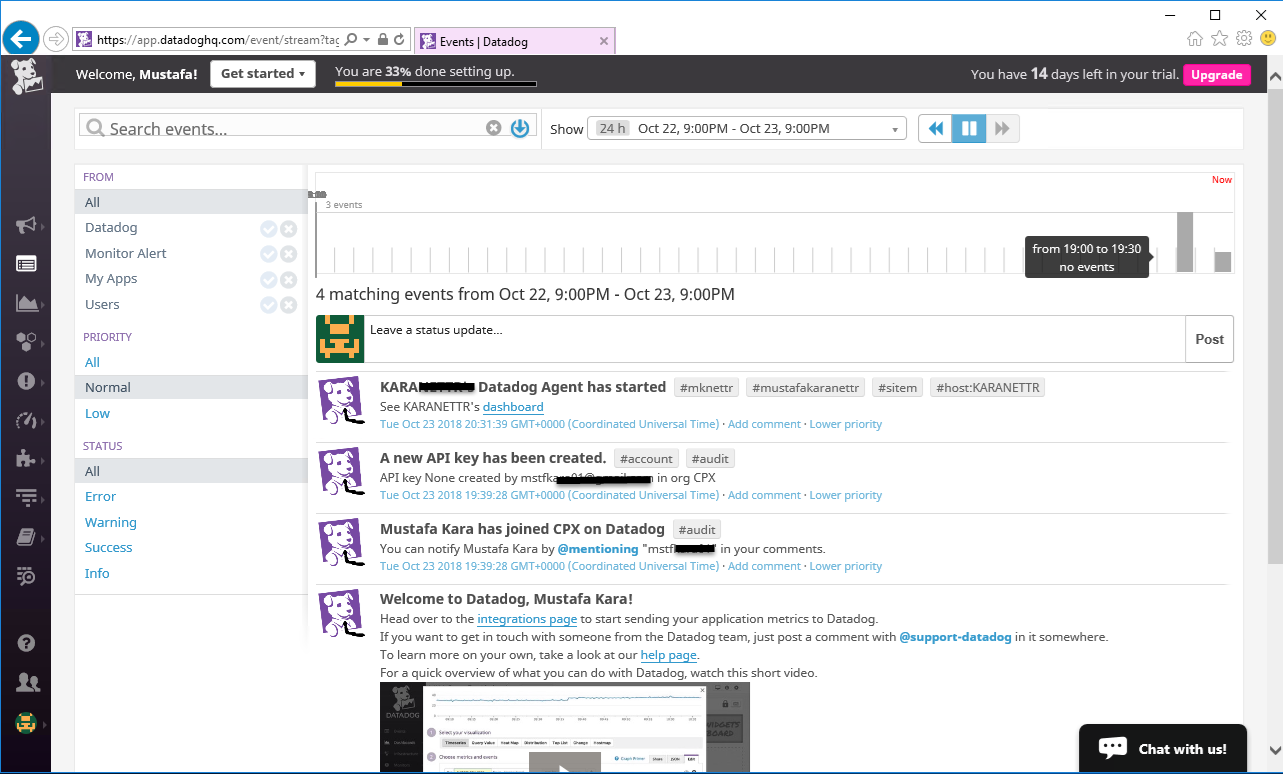1283x775 pixels.
Task: Filter status by Success
Action: [109, 548]
